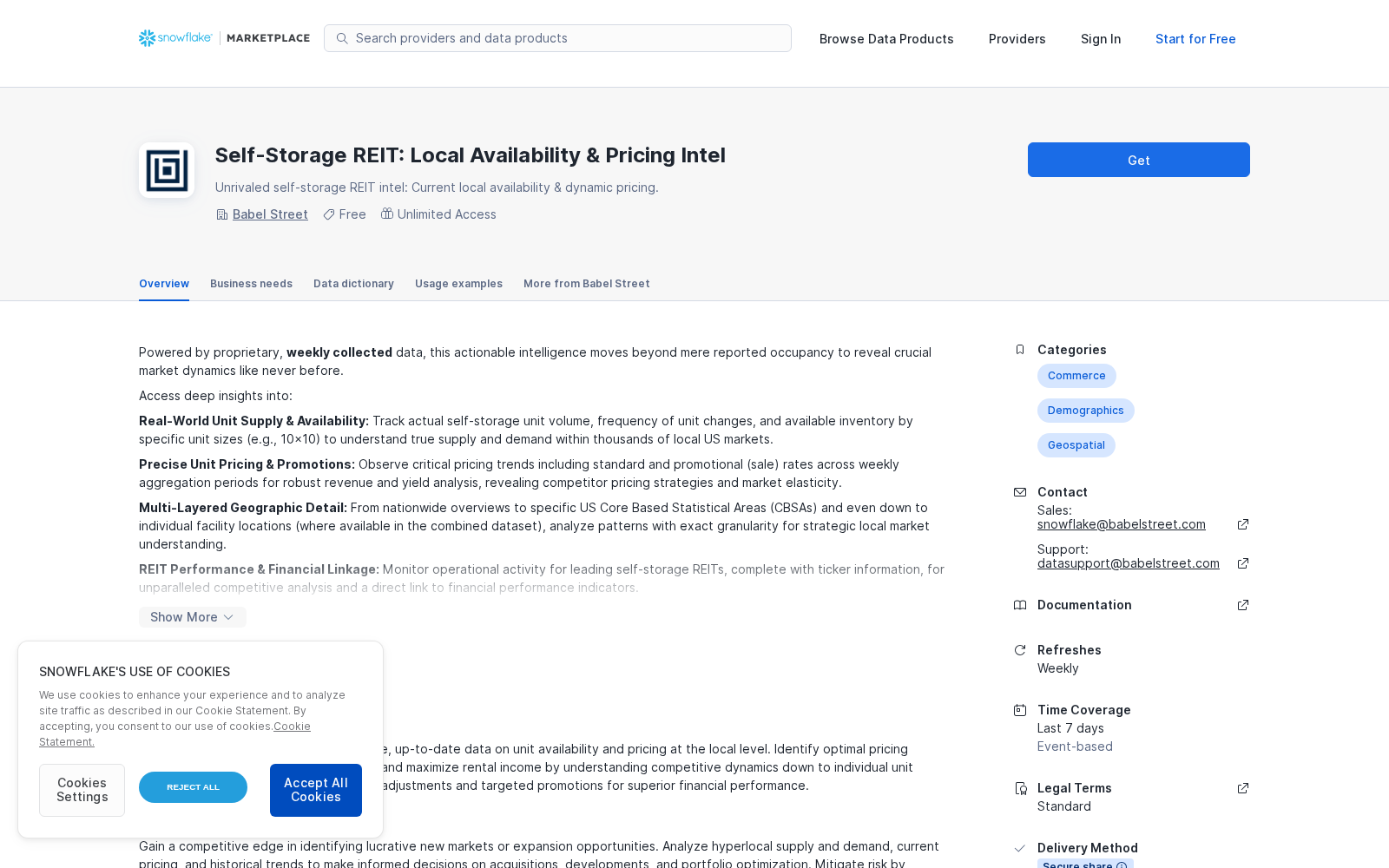Open More from Babel Street tab

(587, 284)
